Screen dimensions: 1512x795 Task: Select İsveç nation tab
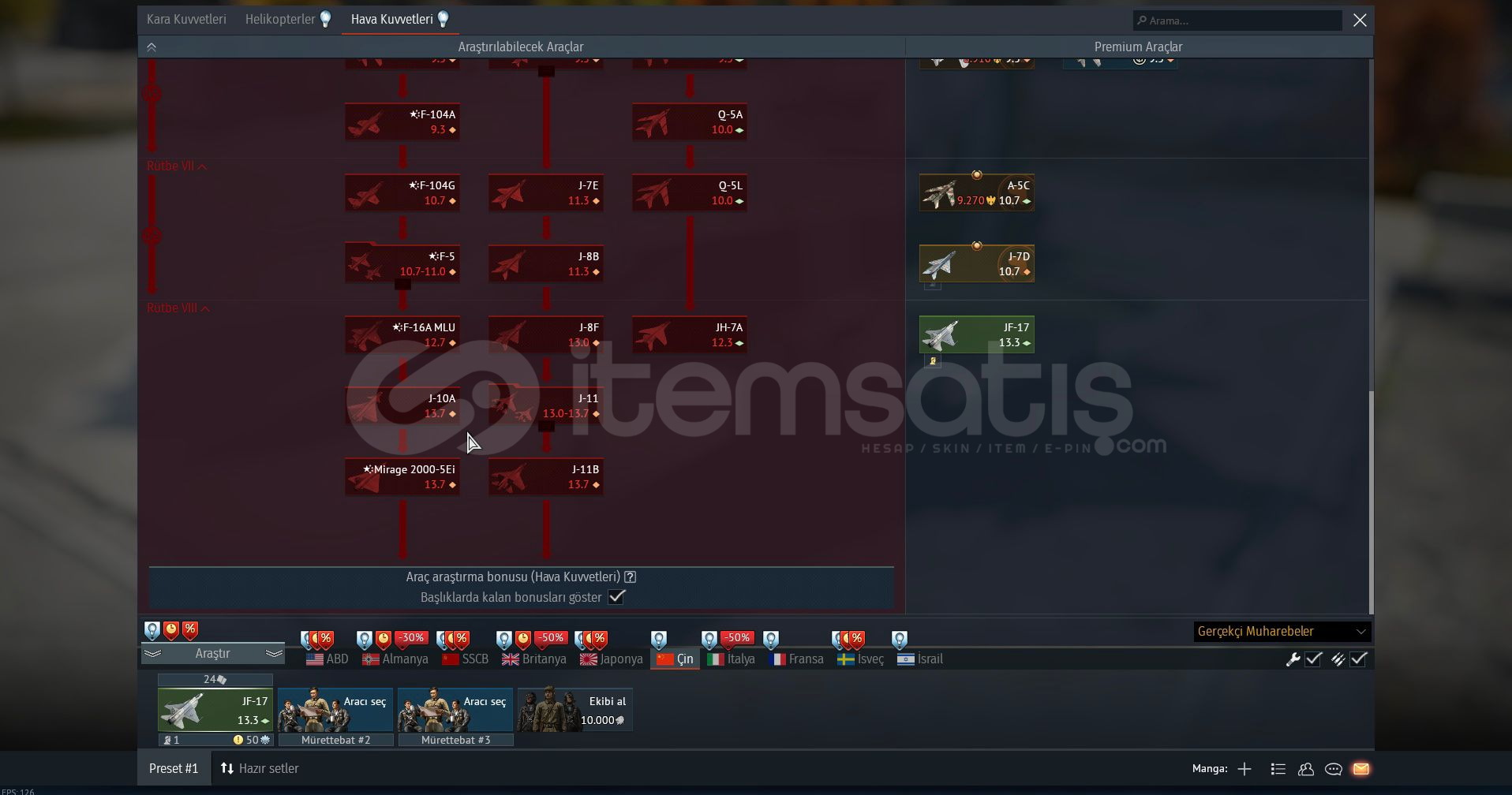861,659
